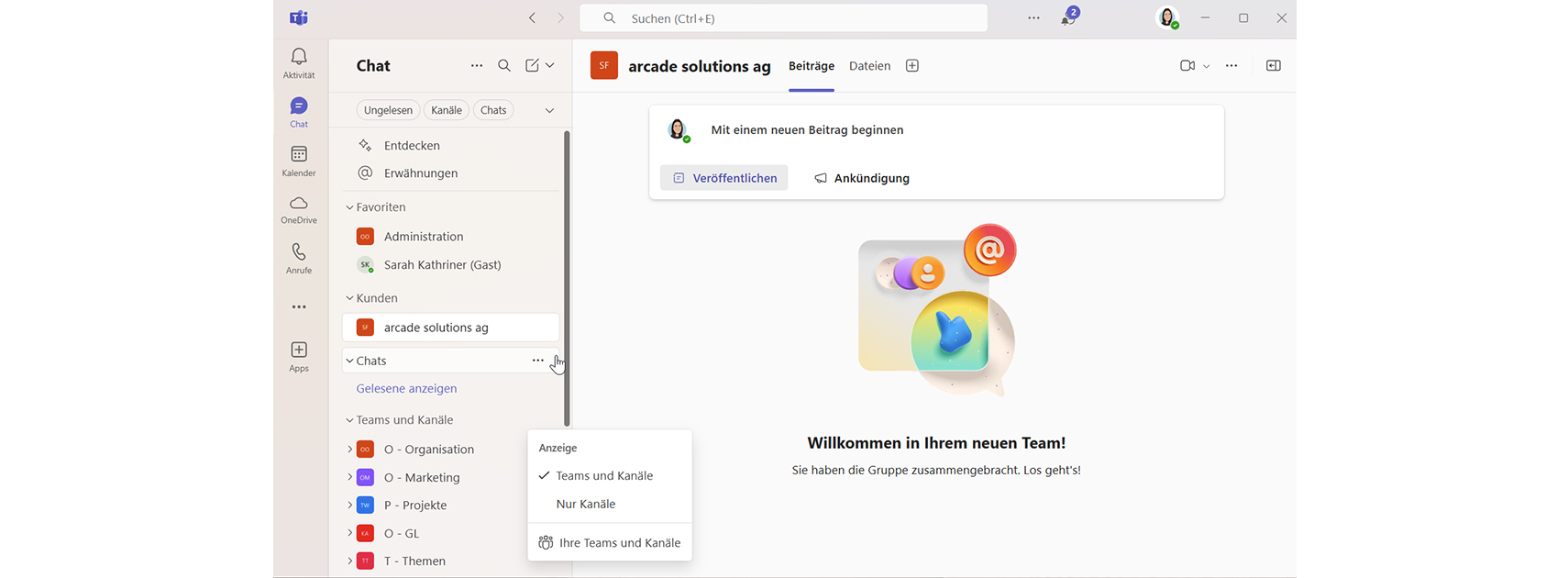Screen dimensions: 1568x578
Task: Click the Gelesene anzeigen link
Action: click(x=406, y=388)
